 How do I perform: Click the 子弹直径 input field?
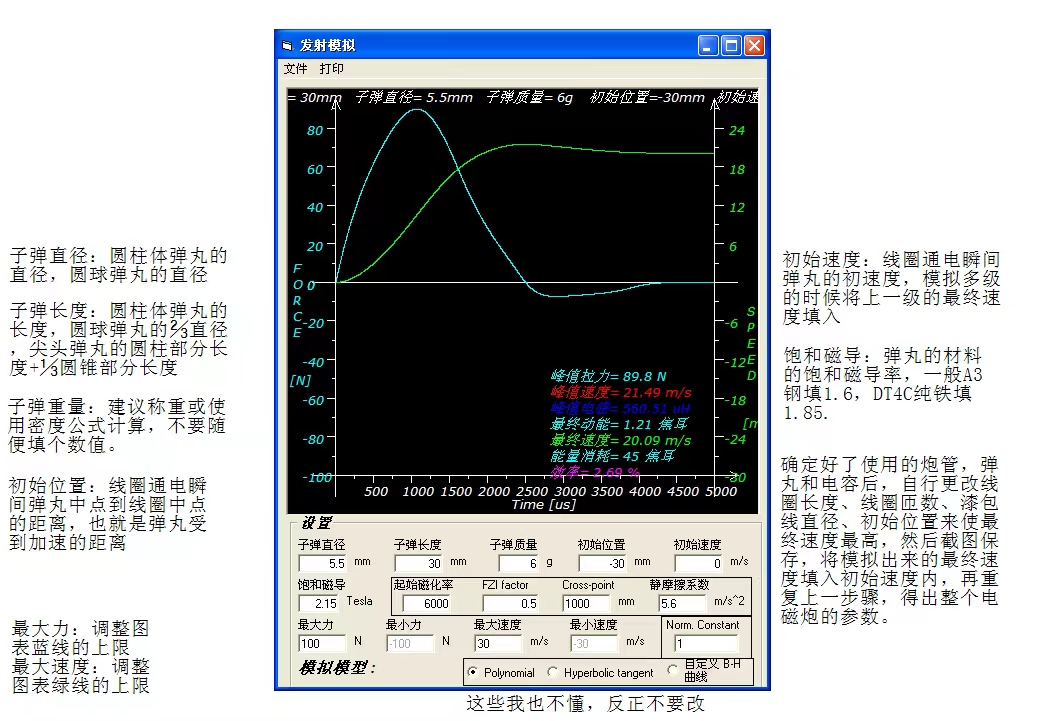coord(322,563)
